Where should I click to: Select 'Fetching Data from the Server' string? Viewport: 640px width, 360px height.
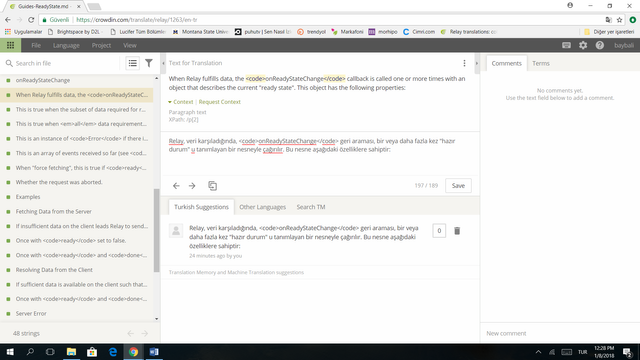coord(77,211)
